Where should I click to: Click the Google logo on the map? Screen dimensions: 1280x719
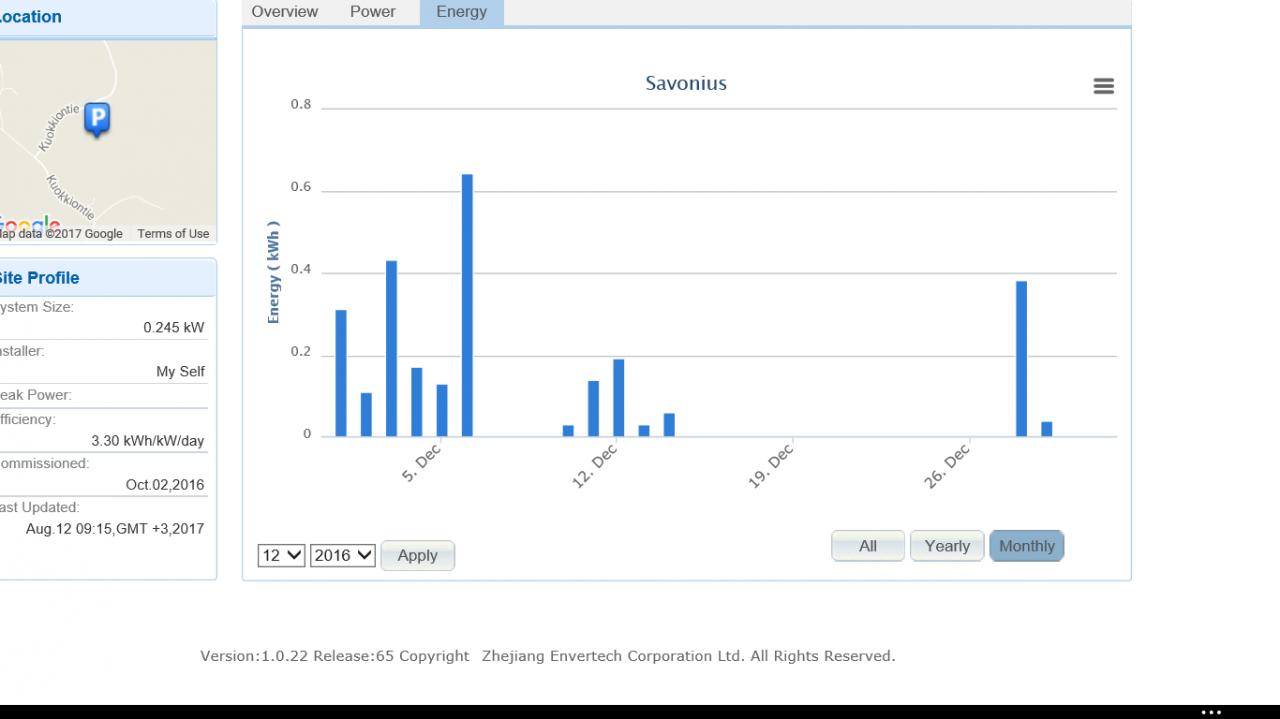30,224
